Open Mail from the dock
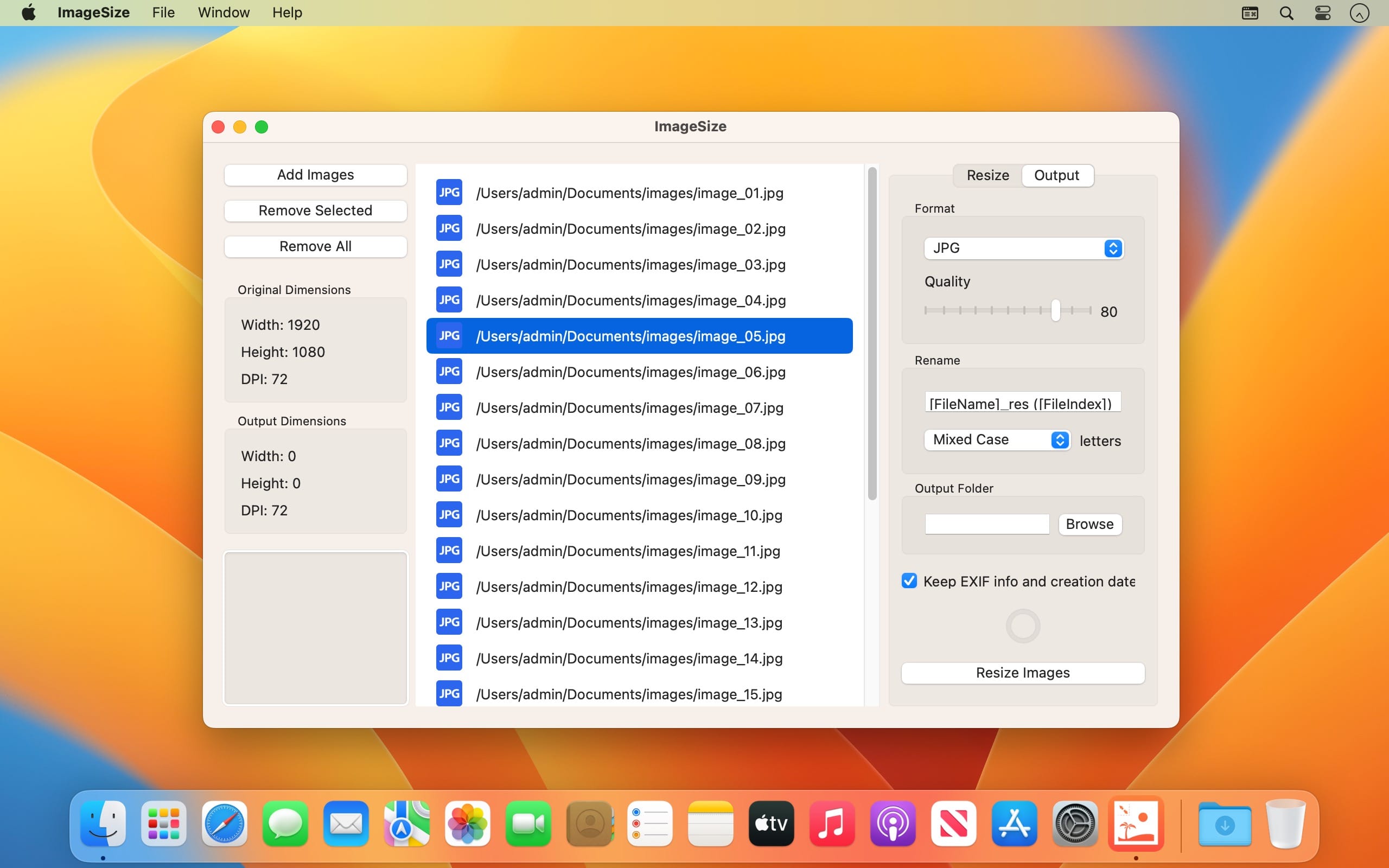This screenshot has height=868, width=1389. [x=346, y=823]
